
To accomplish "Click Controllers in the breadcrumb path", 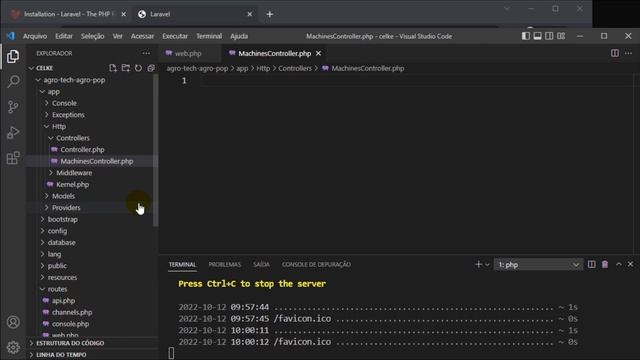I will tap(295, 69).
